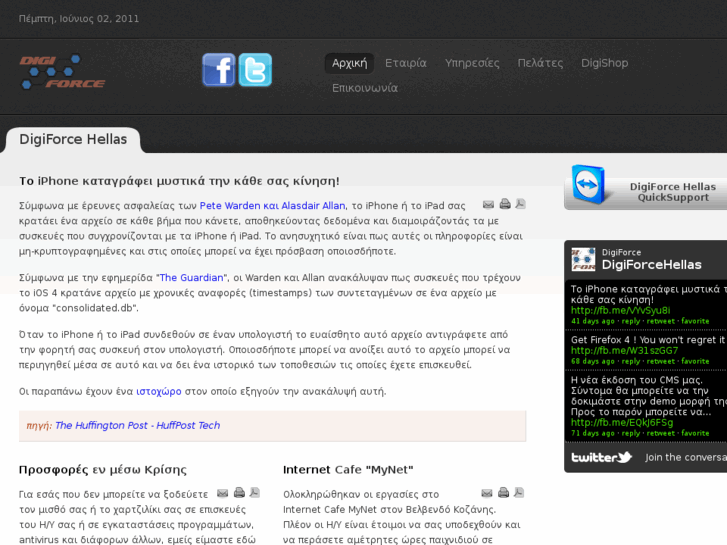Click the DigiForce logo

pyautogui.click(x=63, y=72)
